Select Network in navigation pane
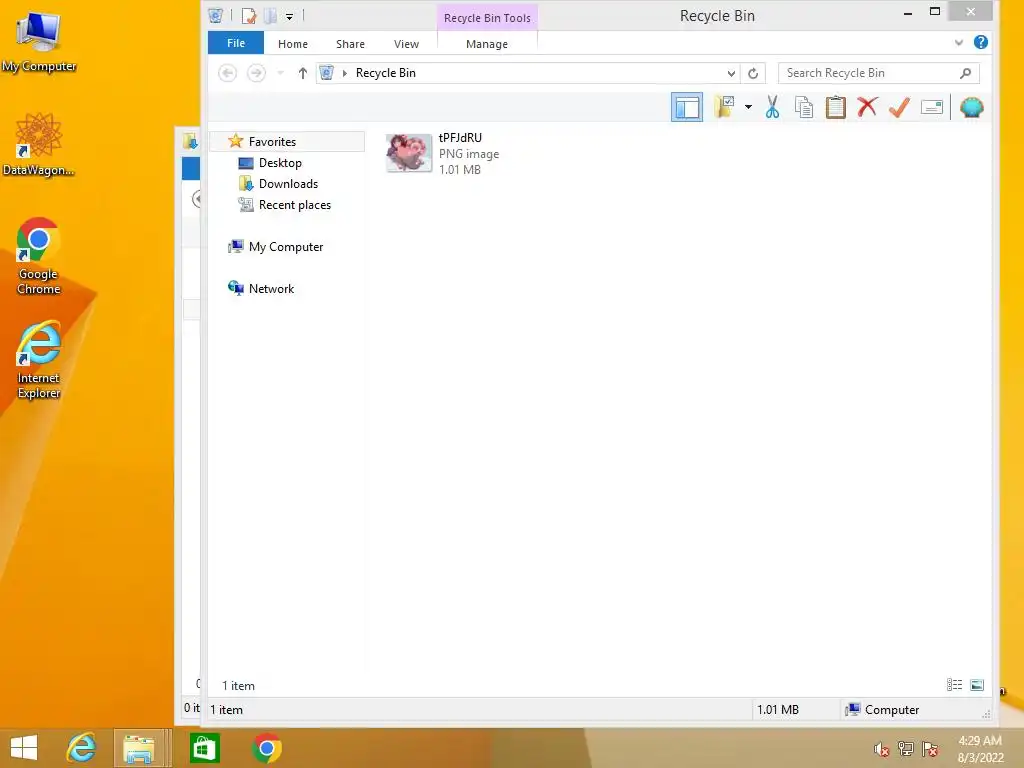Screen dimensions: 1024x768 [x=271, y=289]
